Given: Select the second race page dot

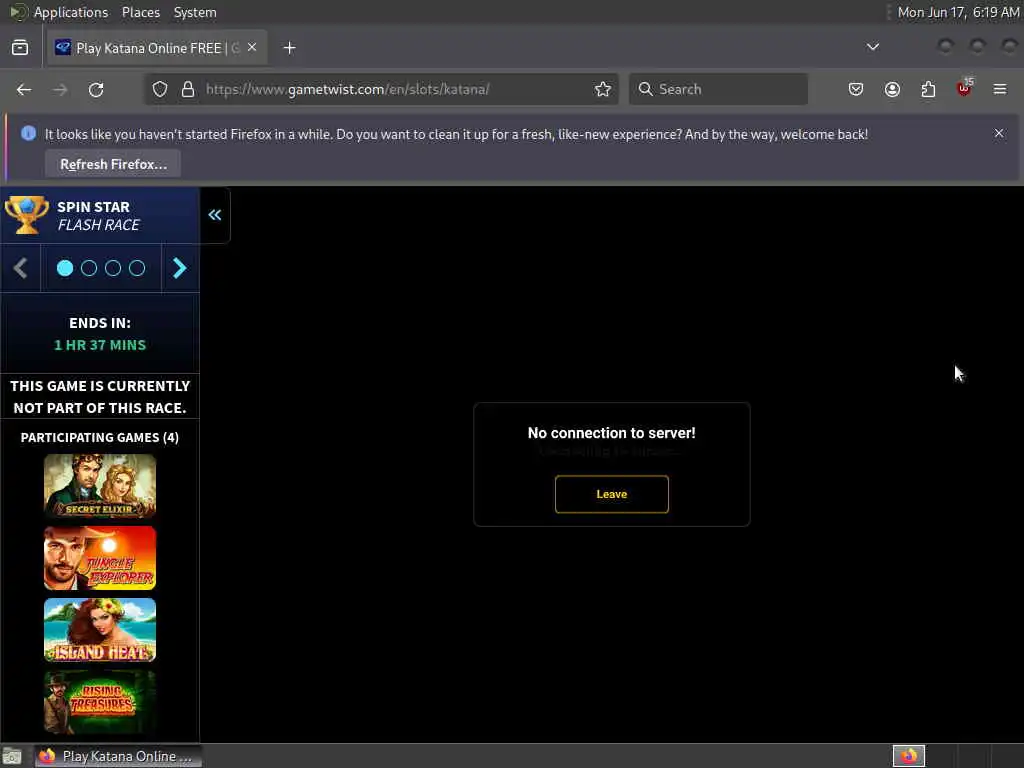Looking at the screenshot, I should 89,268.
